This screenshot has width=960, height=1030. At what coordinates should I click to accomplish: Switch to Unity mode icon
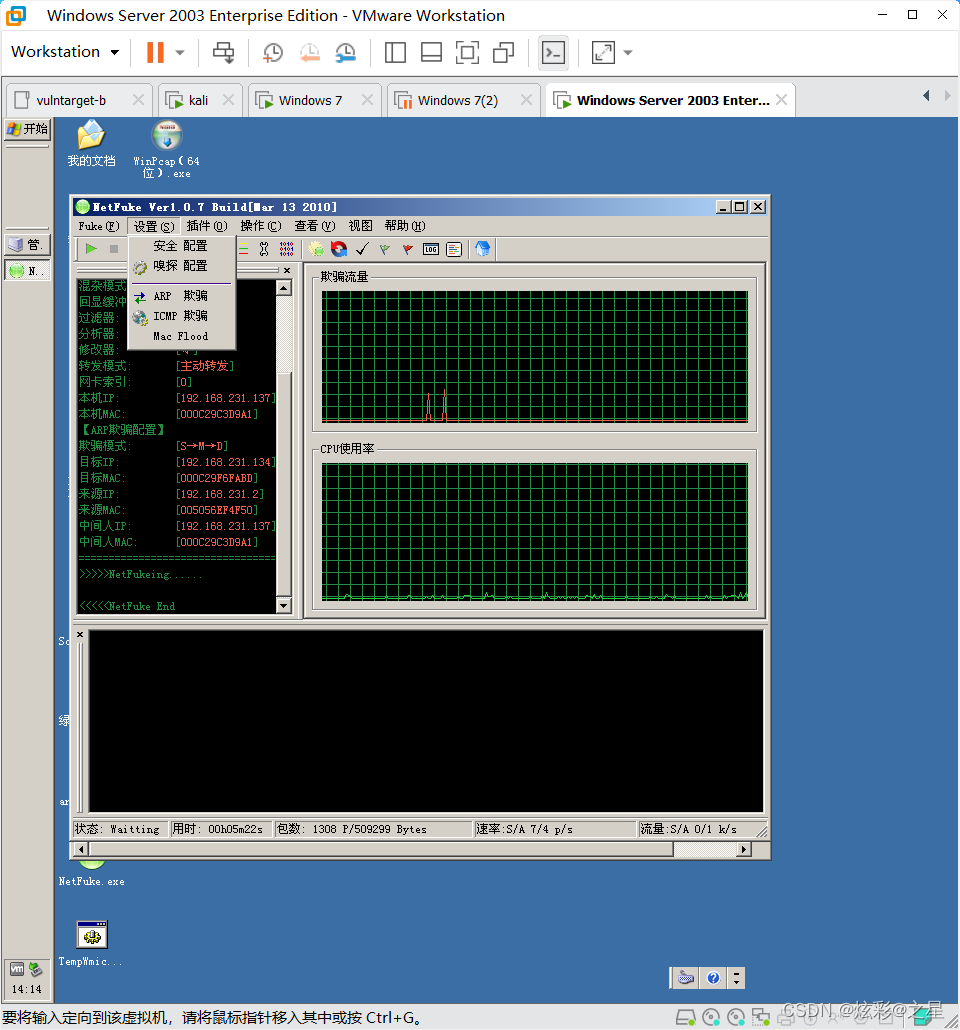tap(503, 53)
